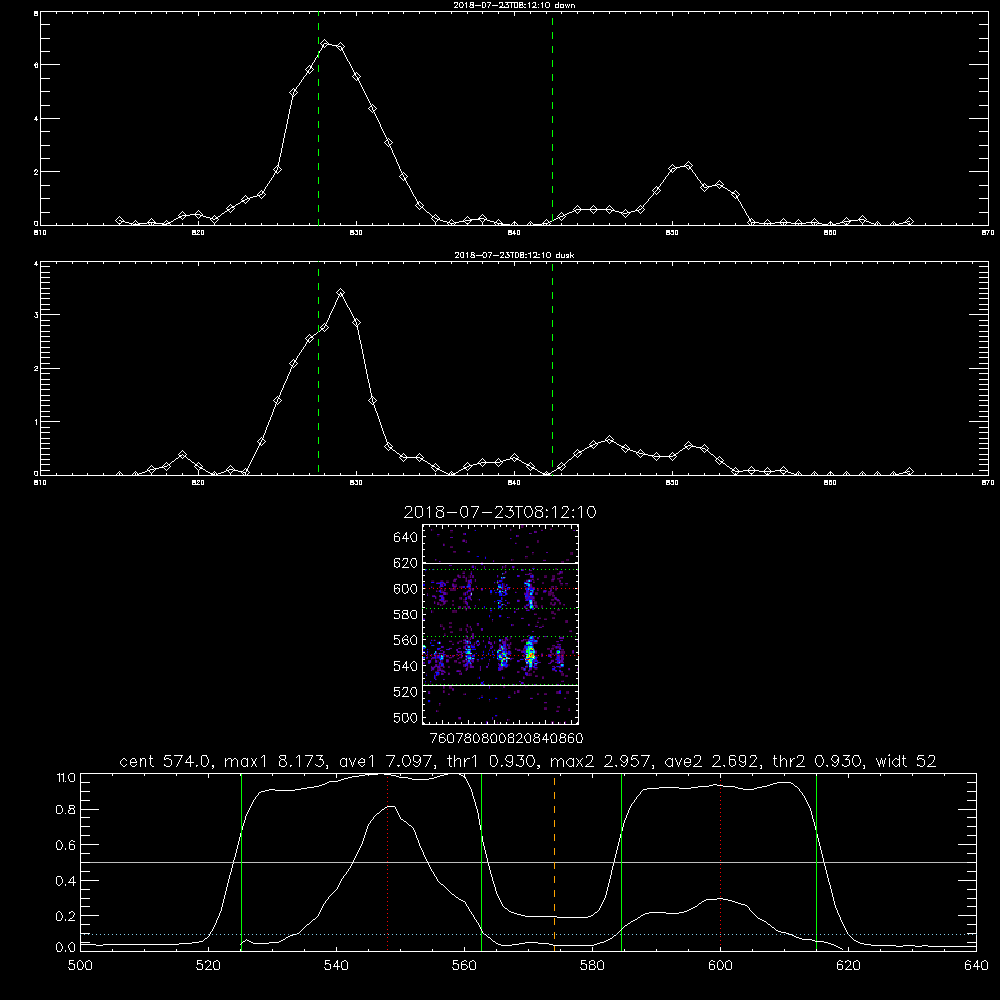The width and height of the screenshot is (1000, 1000).
Task: Click the '580' y-axis label beside spectral image
Action: tap(406, 615)
